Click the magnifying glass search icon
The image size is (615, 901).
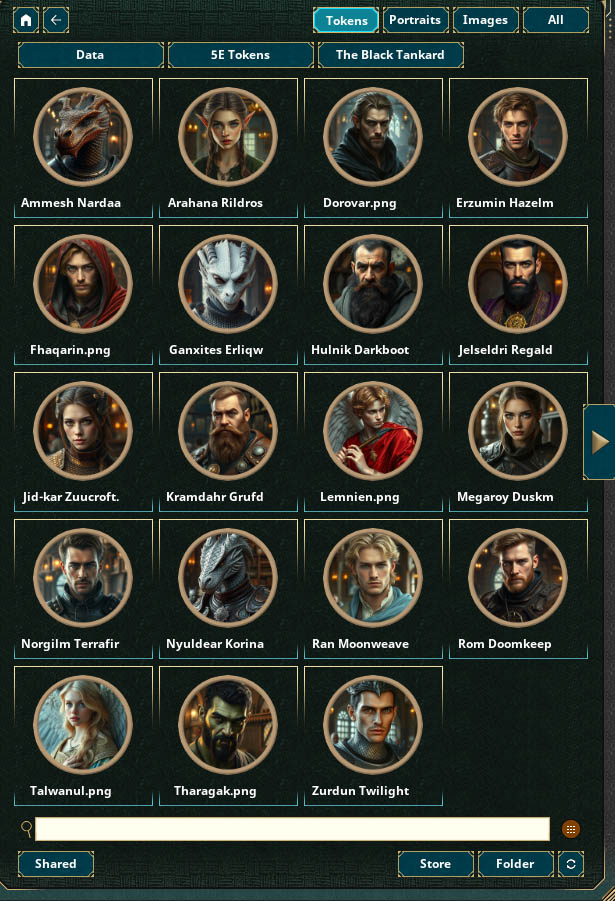coord(26,829)
